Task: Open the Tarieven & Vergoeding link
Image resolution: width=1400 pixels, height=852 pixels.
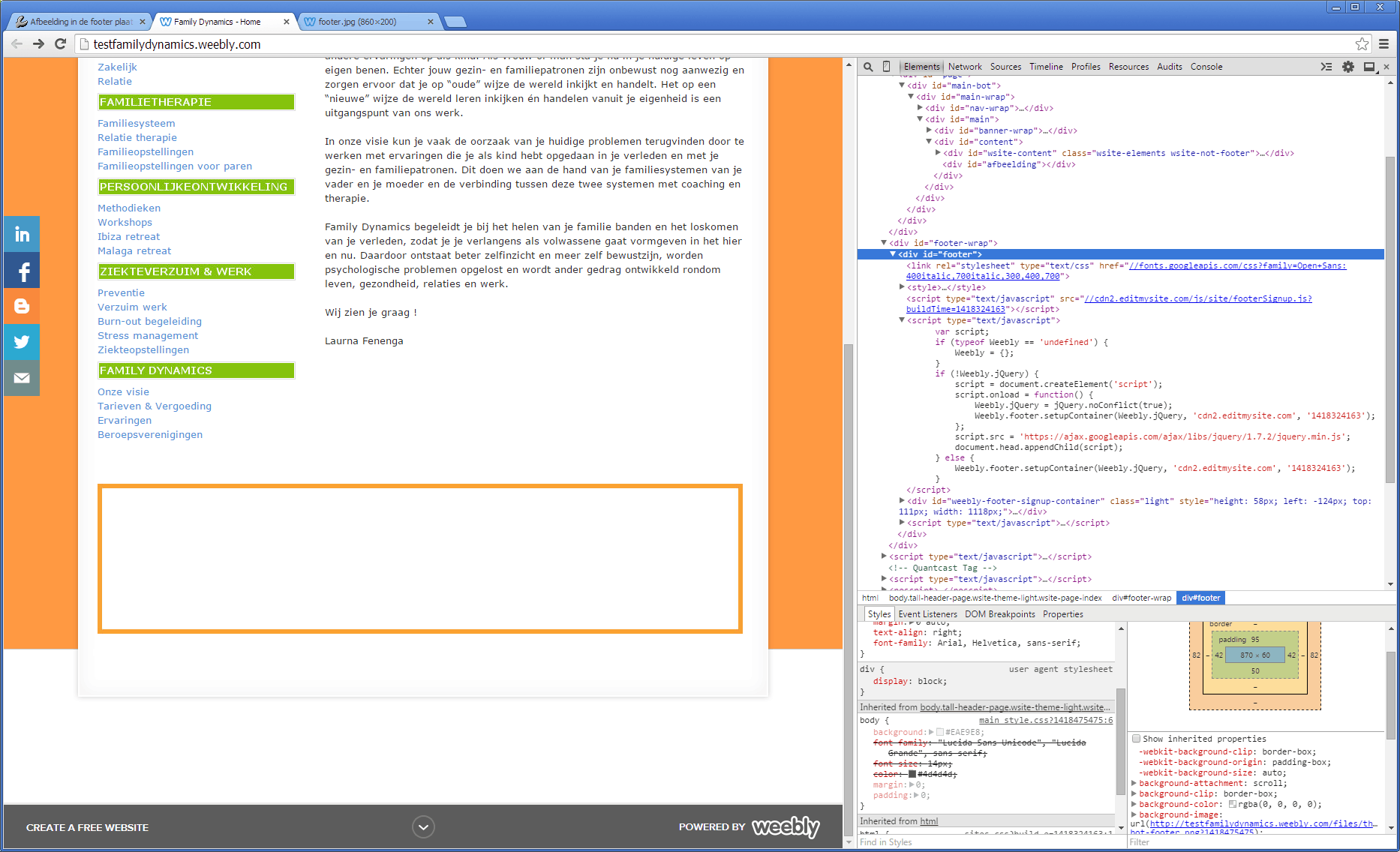Action: (155, 406)
